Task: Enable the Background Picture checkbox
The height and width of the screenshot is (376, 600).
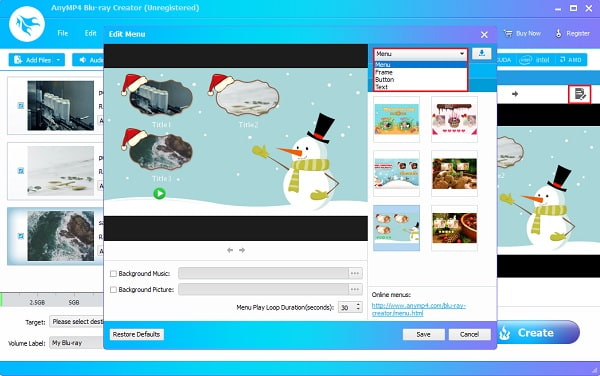Action: click(x=113, y=290)
